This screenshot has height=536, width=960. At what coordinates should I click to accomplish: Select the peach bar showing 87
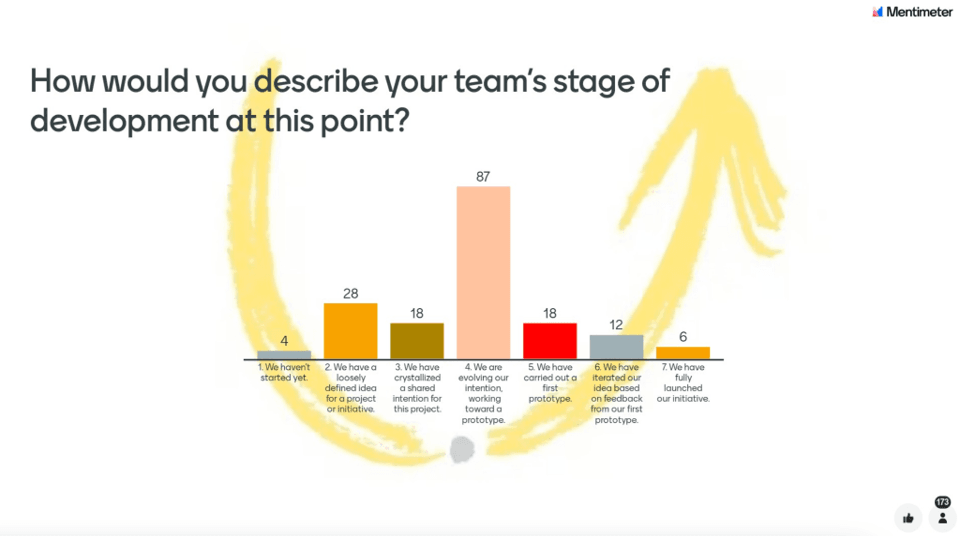coord(483,273)
